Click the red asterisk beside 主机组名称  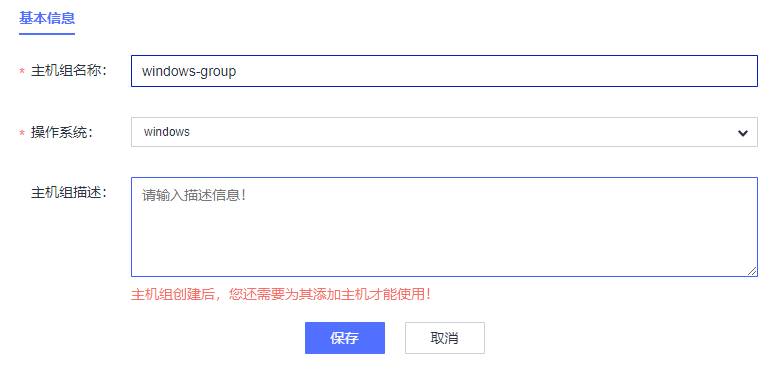(x=22, y=72)
